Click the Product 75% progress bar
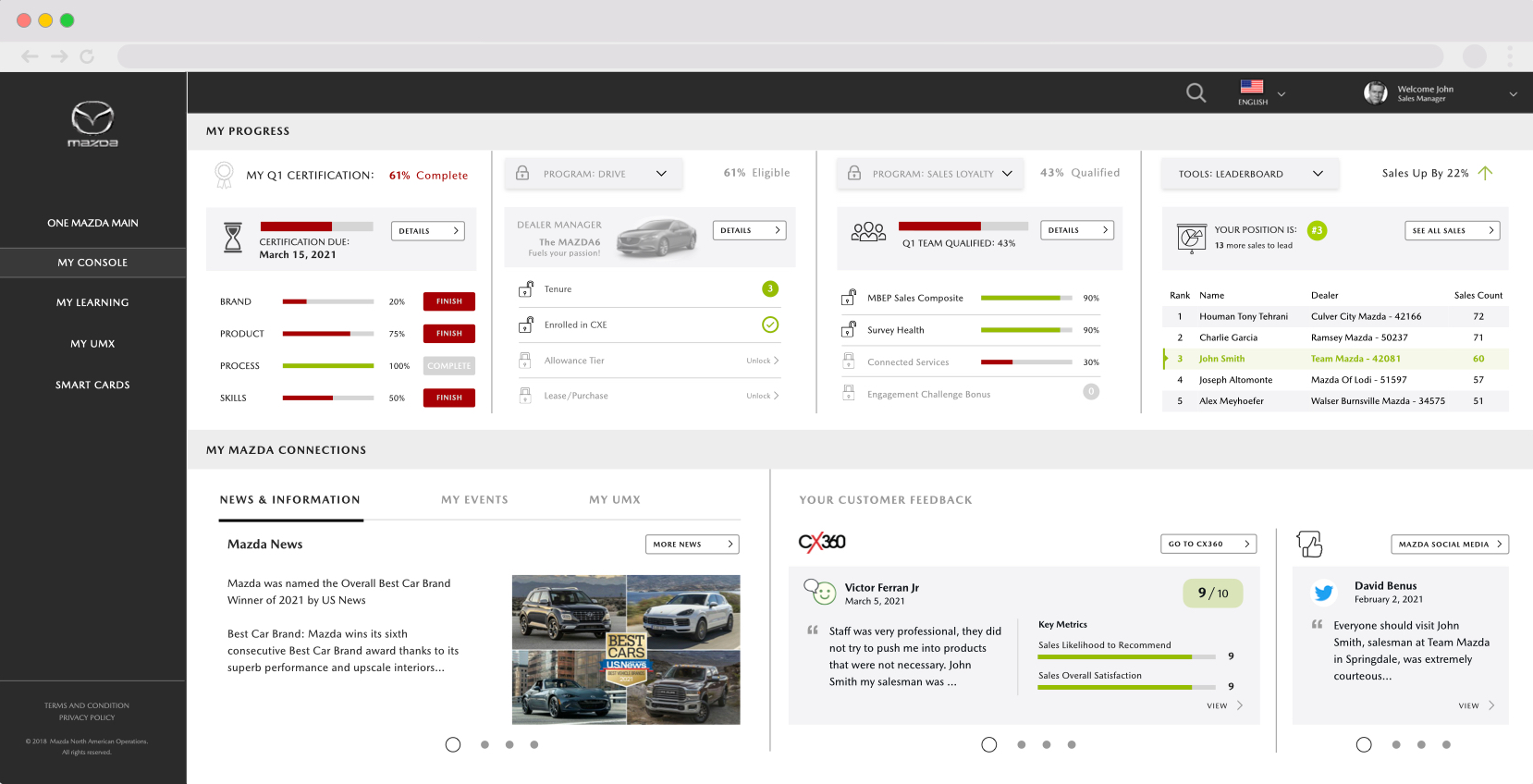Image resolution: width=1533 pixels, height=784 pixels. click(328, 334)
